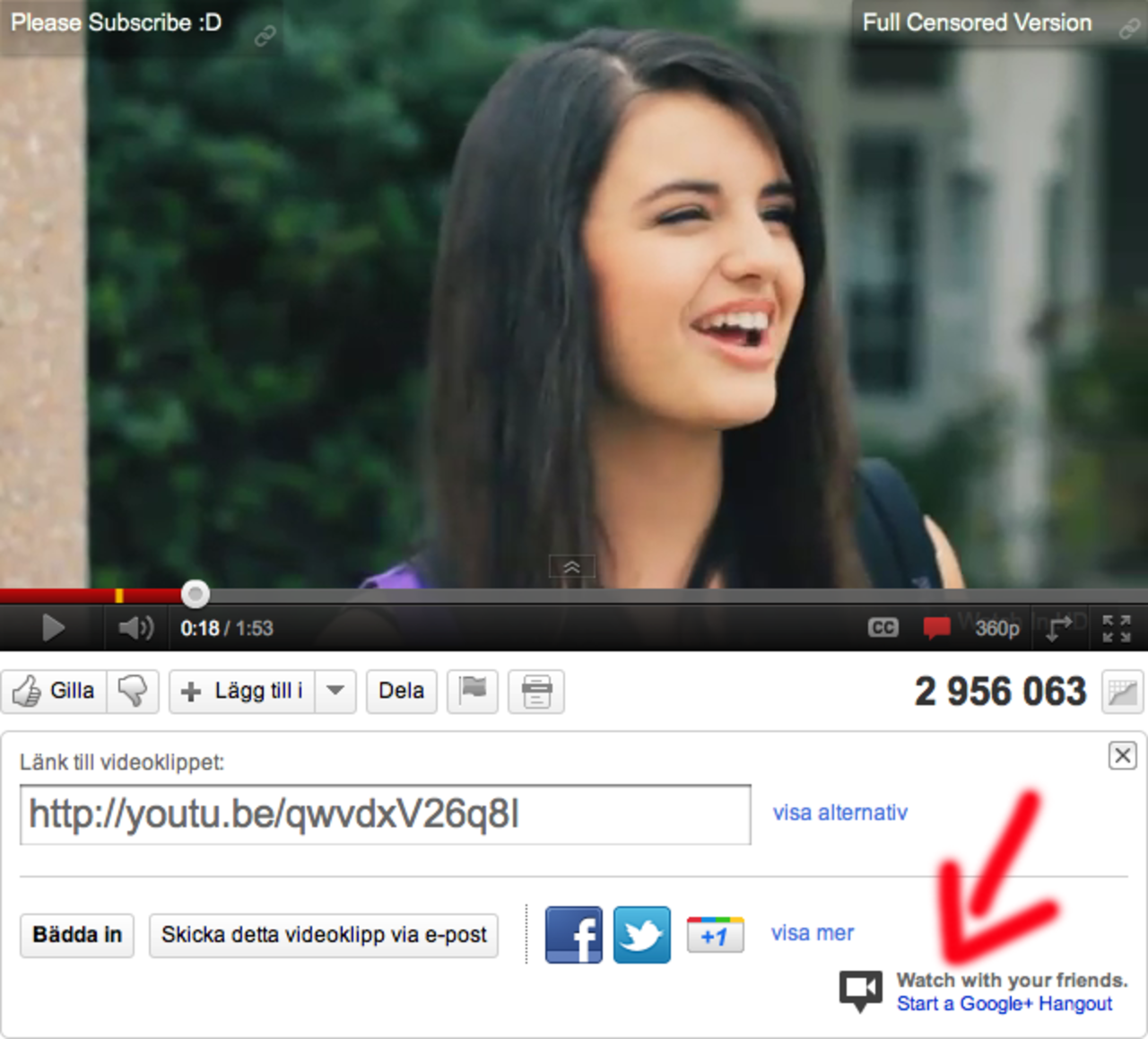Toggle closed captions CC button
Viewport: 1148px width, 1039px height.
click(883, 628)
